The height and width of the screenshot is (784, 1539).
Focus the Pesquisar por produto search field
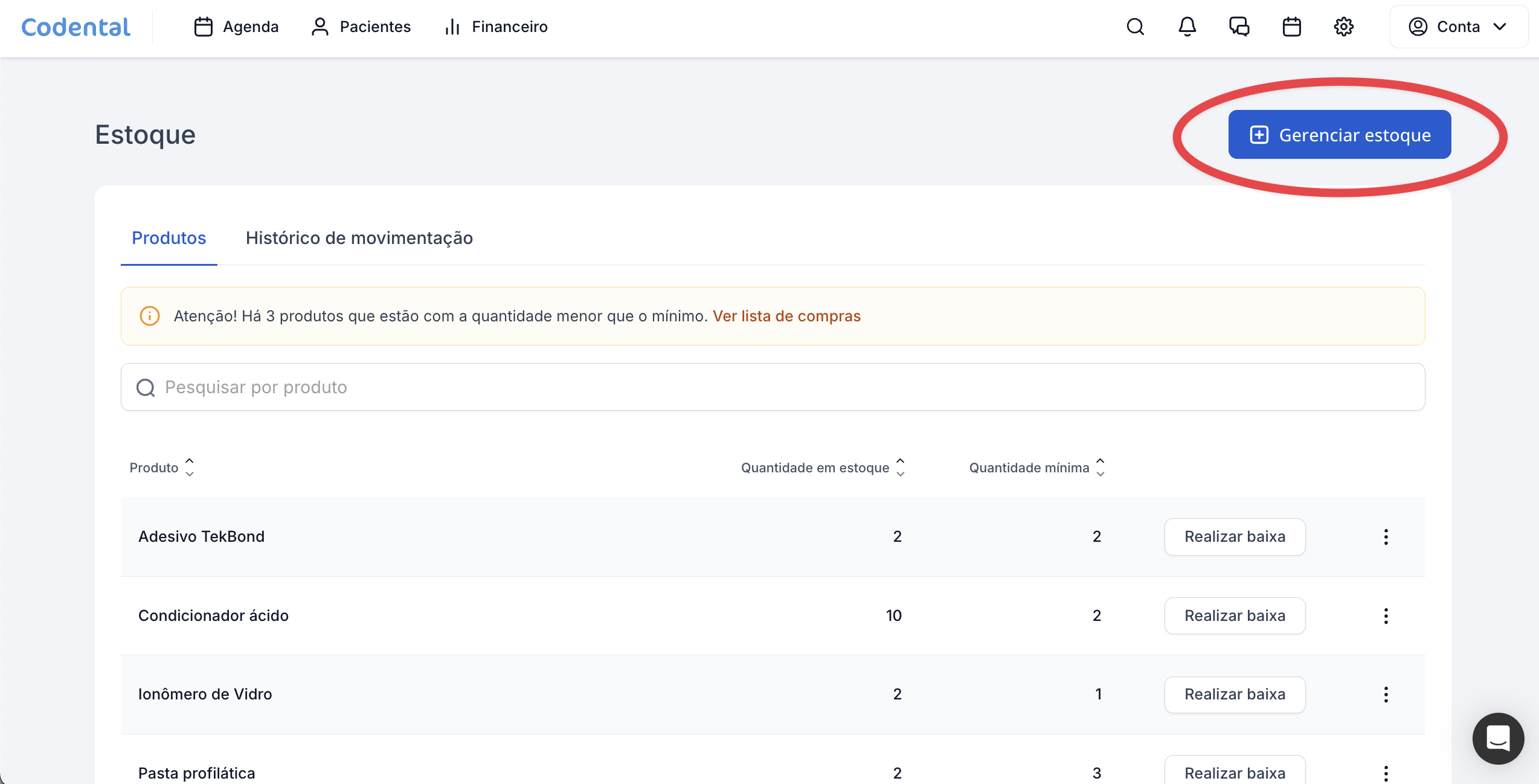(x=773, y=387)
